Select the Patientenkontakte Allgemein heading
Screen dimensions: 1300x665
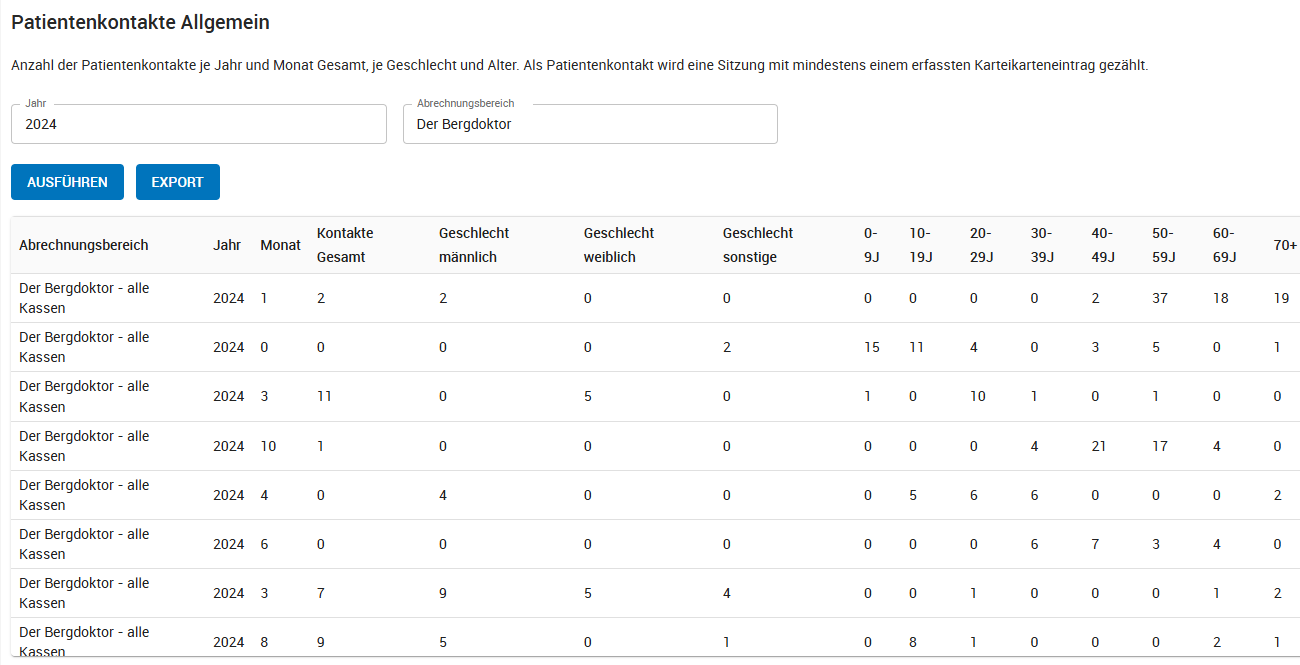tap(140, 22)
